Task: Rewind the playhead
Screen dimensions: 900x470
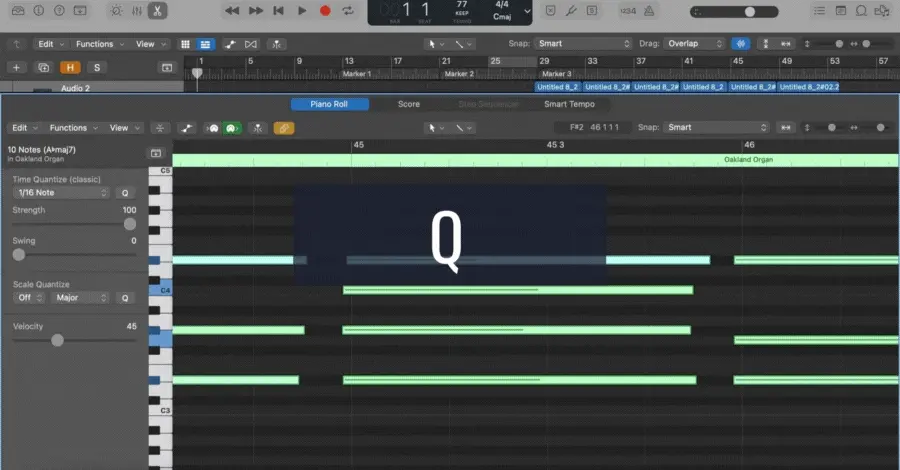Action: tap(232, 10)
